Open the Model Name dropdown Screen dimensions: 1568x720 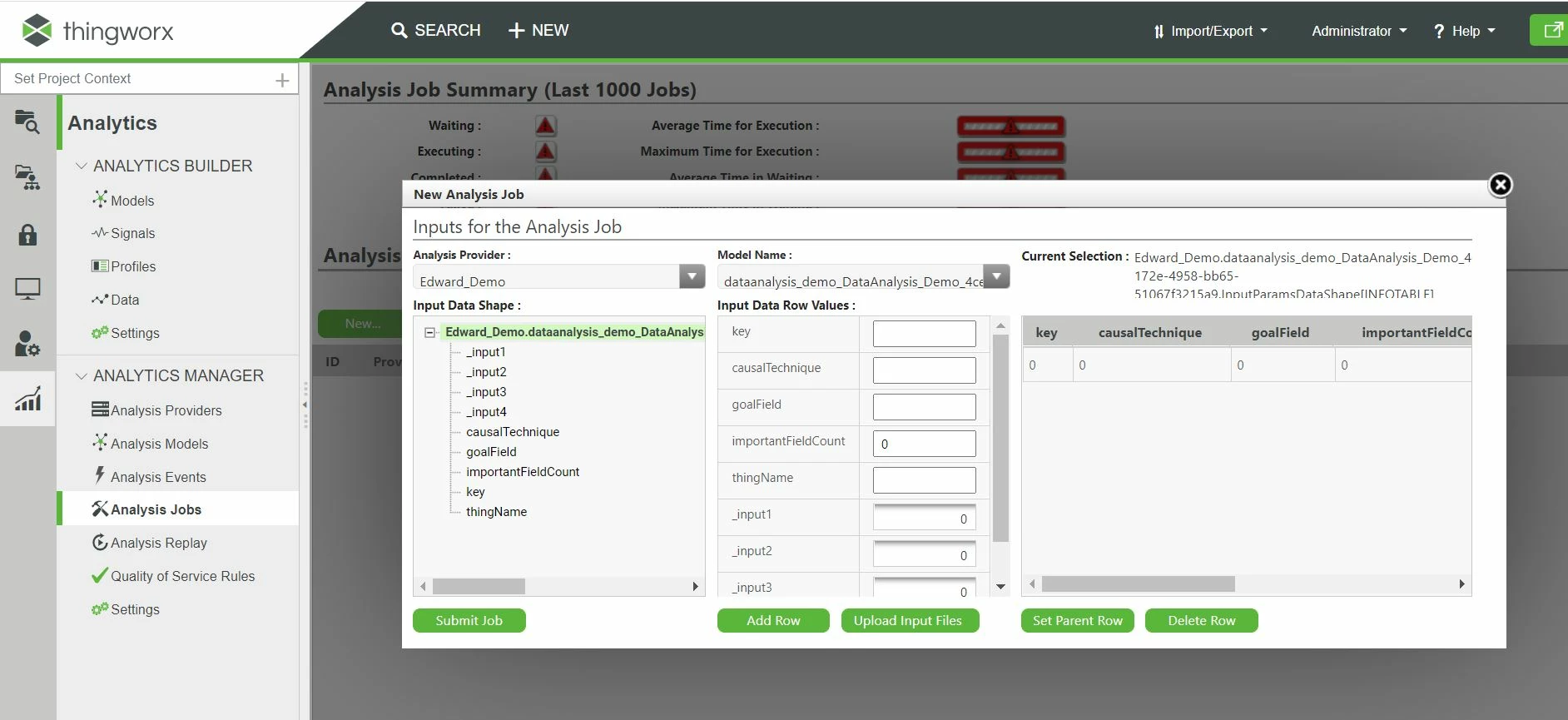click(x=996, y=276)
